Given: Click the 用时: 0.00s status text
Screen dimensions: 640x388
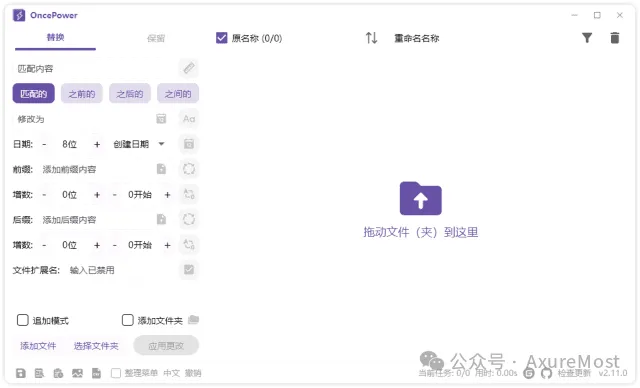Looking at the screenshot, I should pos(496,373).
